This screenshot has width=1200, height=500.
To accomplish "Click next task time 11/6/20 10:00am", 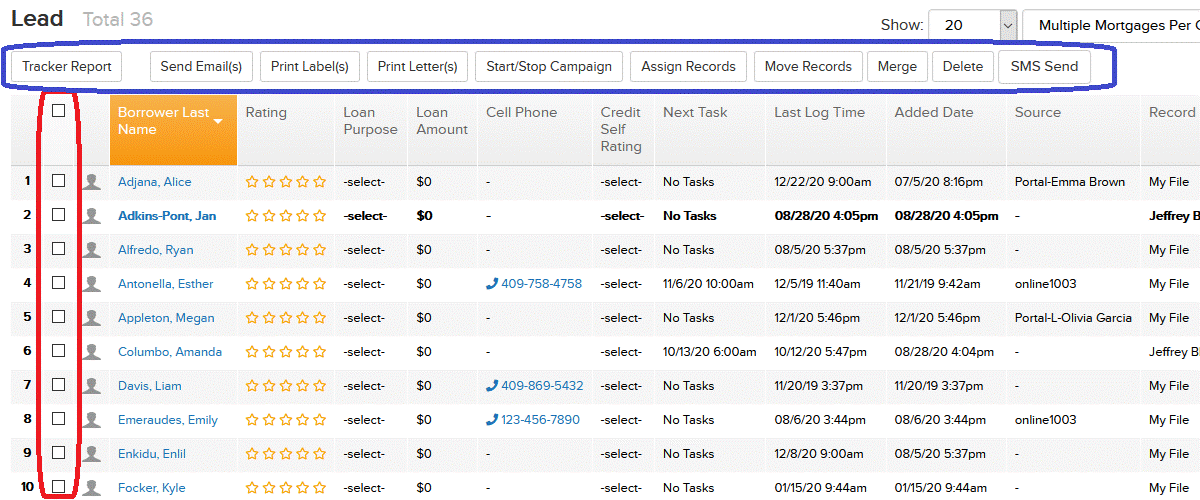I will click(x=708, y=284).
